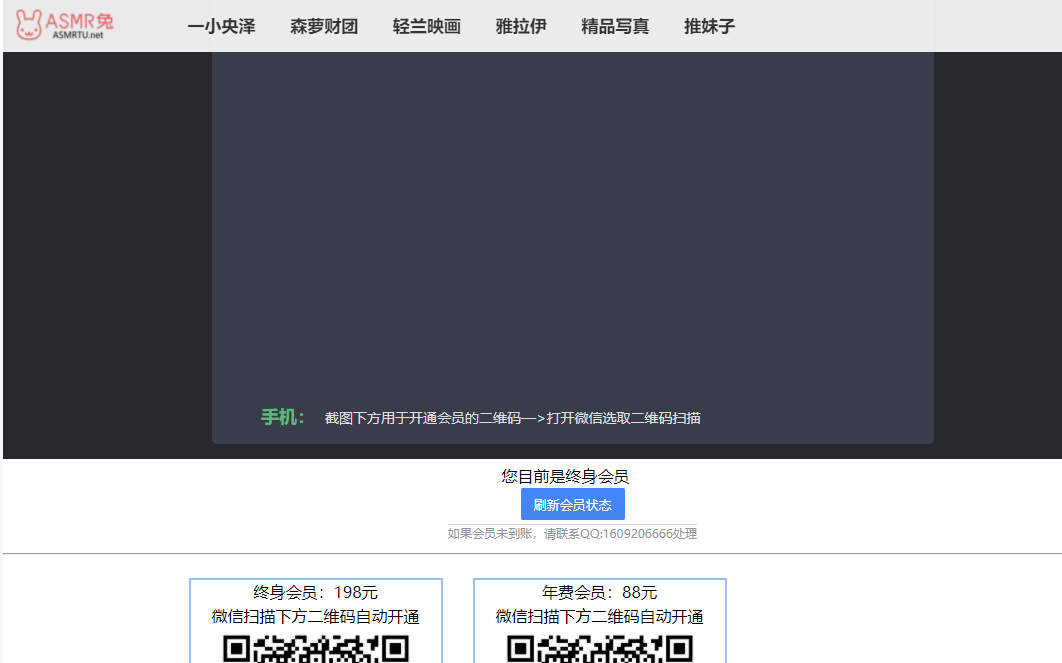Go to the 轻兰映画 section

coord(427,26)
